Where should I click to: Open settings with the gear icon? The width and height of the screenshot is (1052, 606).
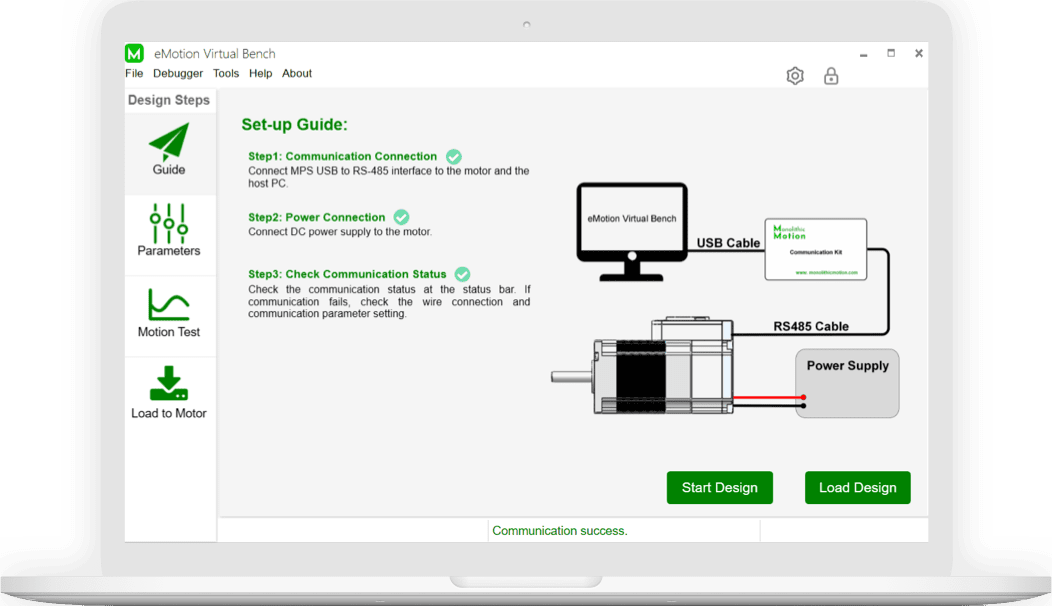[x=795, y=76]
